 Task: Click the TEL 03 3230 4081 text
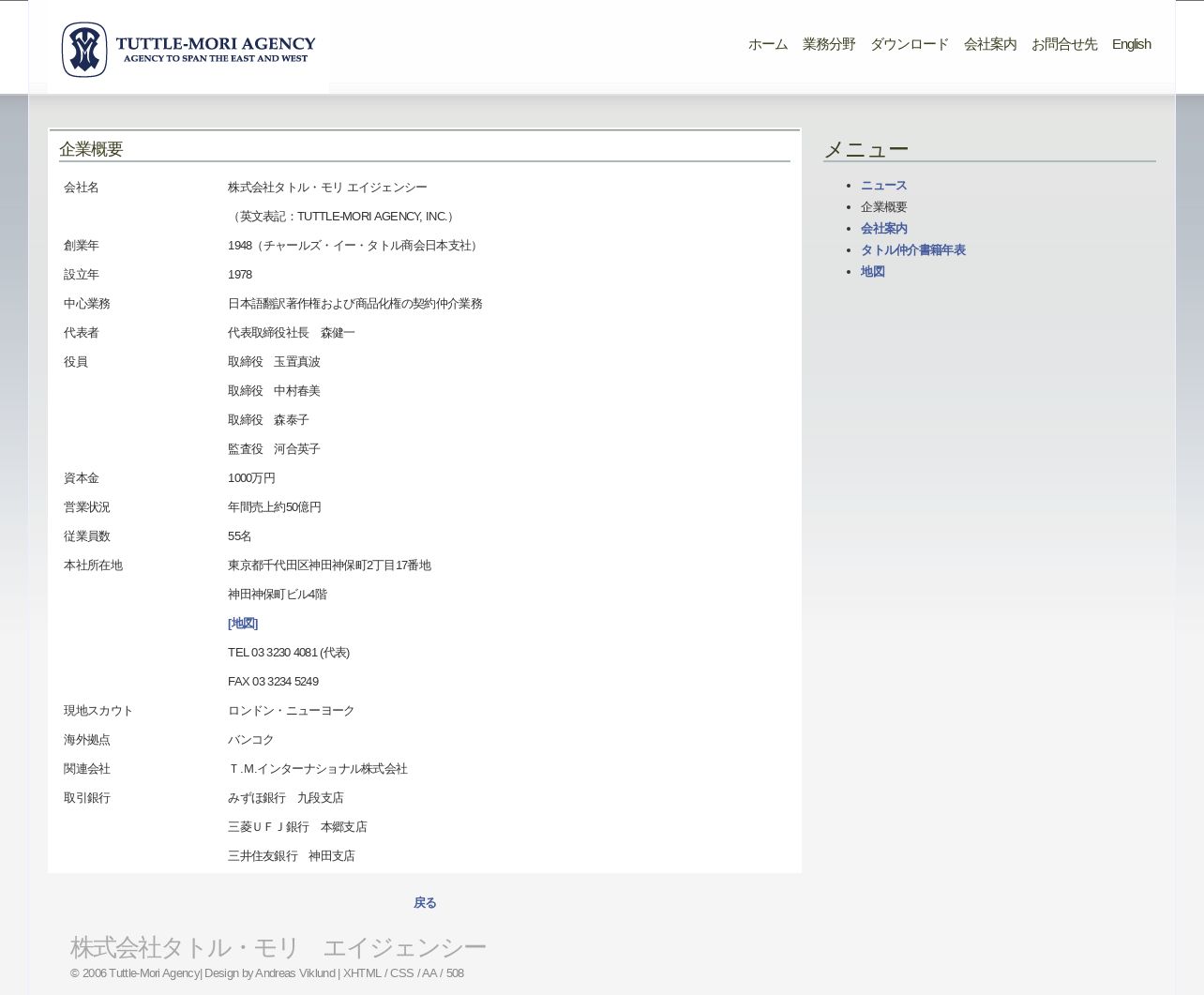click(x=289, y=653)
